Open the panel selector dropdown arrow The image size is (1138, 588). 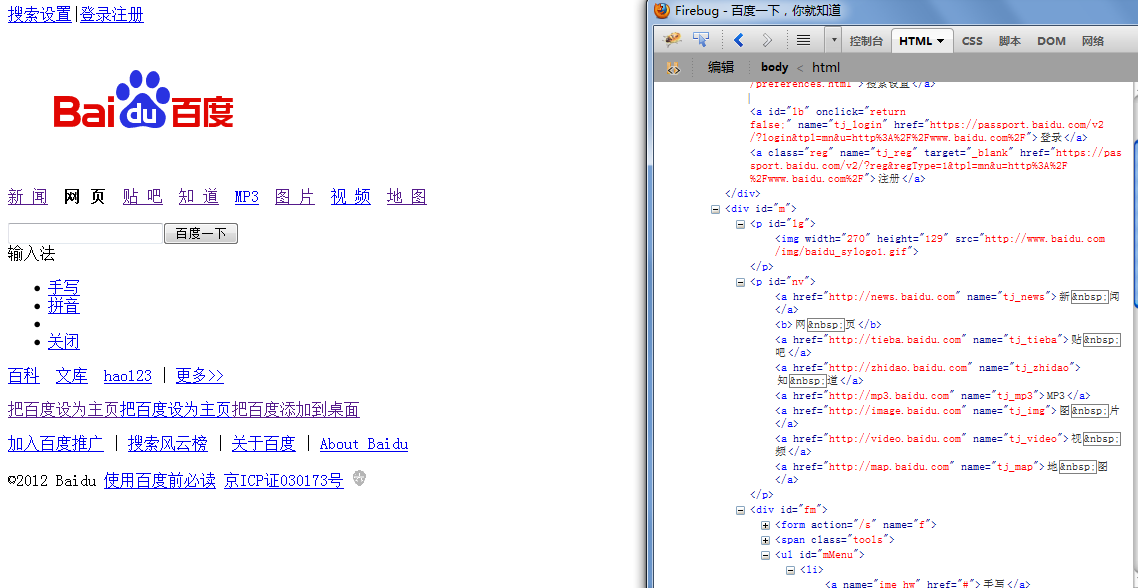coord(834,40)
